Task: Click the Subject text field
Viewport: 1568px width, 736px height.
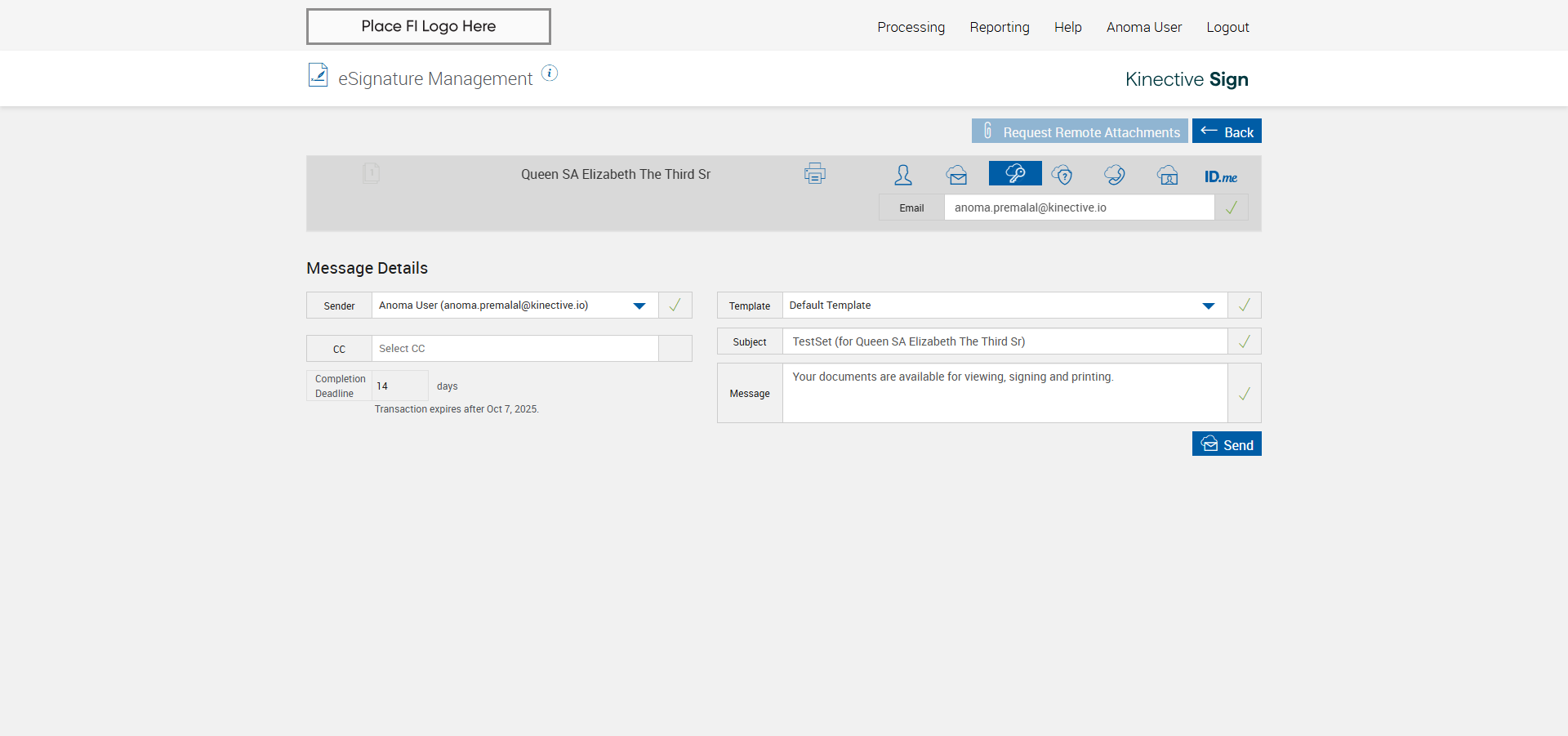Action: coord(1005,341)
